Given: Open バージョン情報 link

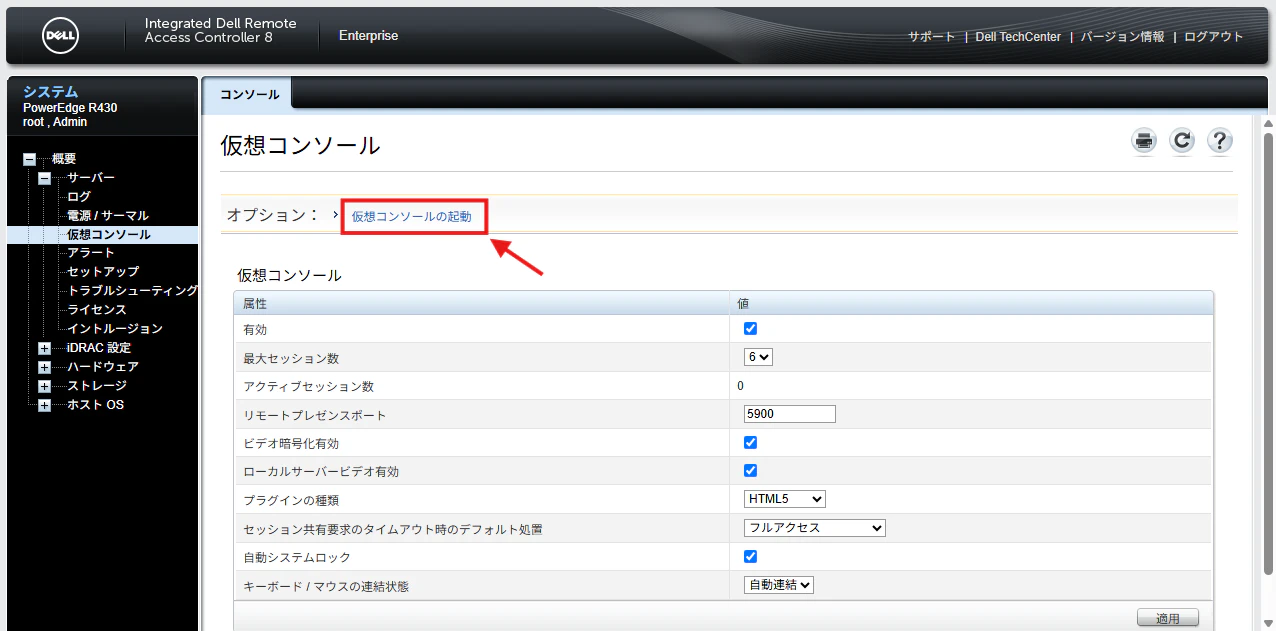Looking at the screenshot, I should (x=1122, y=37).
